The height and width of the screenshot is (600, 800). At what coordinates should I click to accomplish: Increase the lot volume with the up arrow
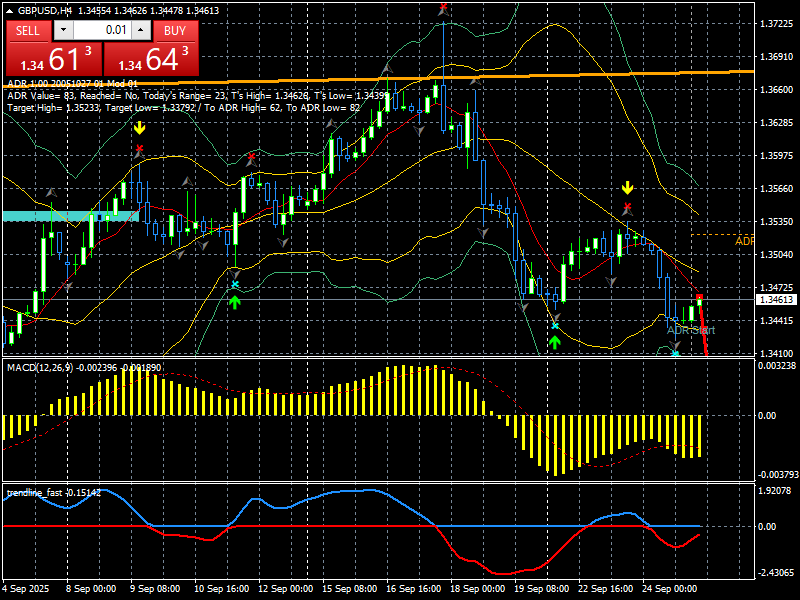(141, 30)
